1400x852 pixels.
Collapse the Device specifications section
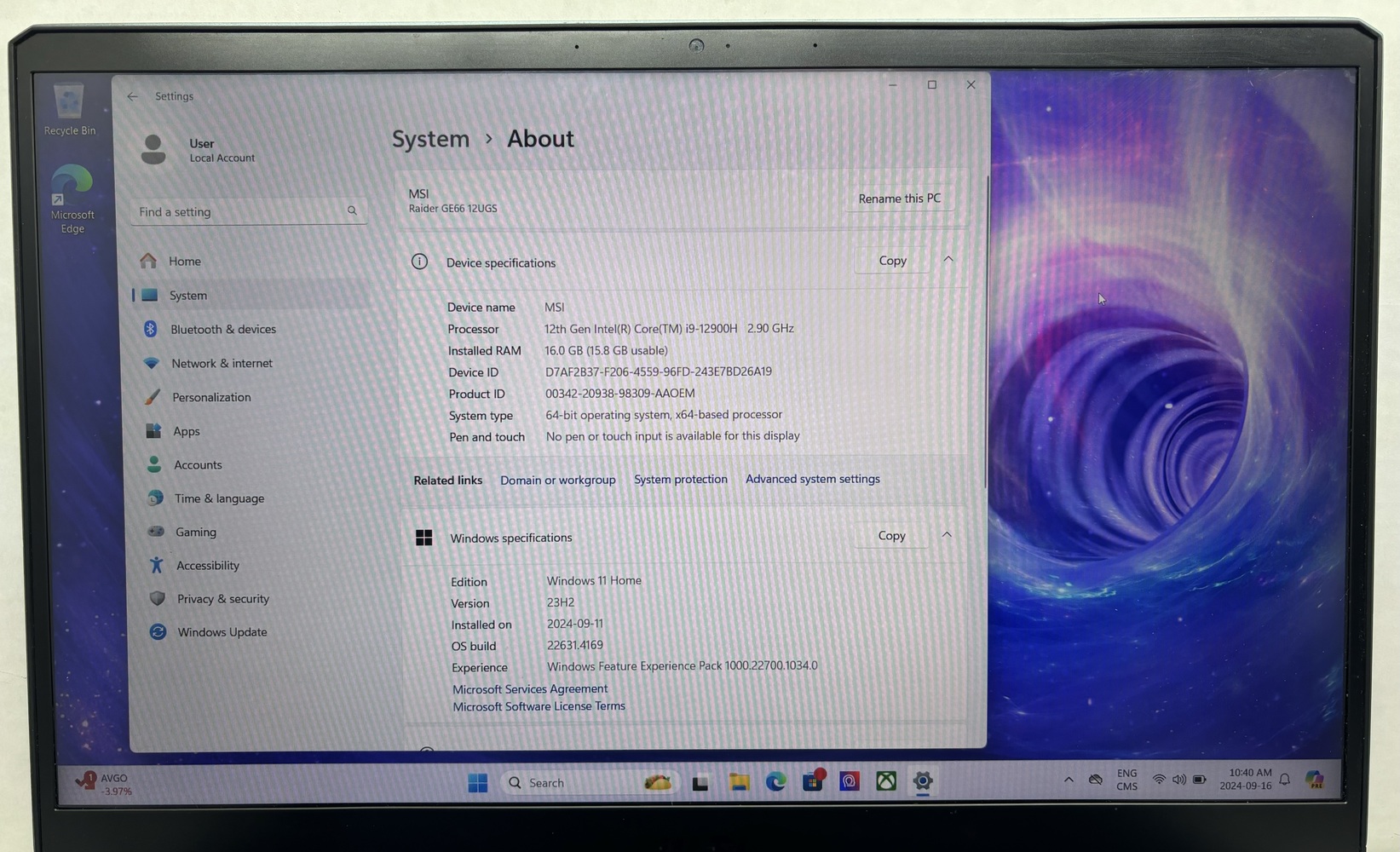click(x=948, y=260)
